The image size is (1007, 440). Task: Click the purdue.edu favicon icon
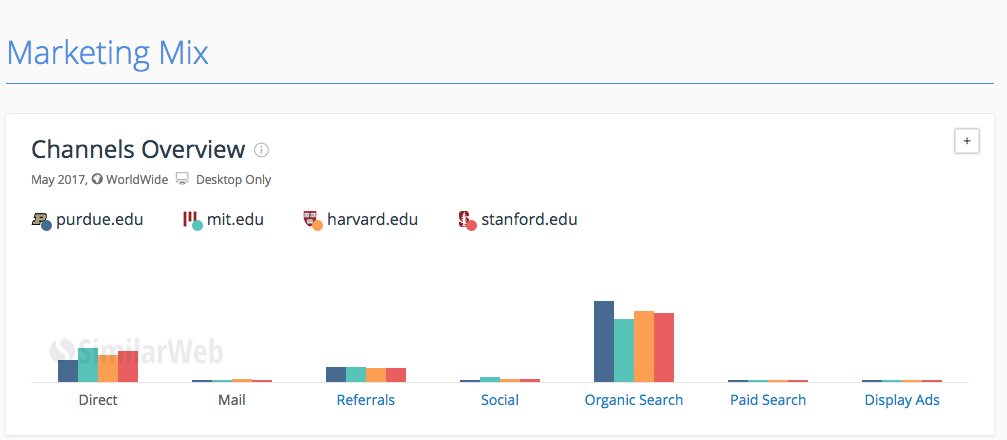point(41,220)
